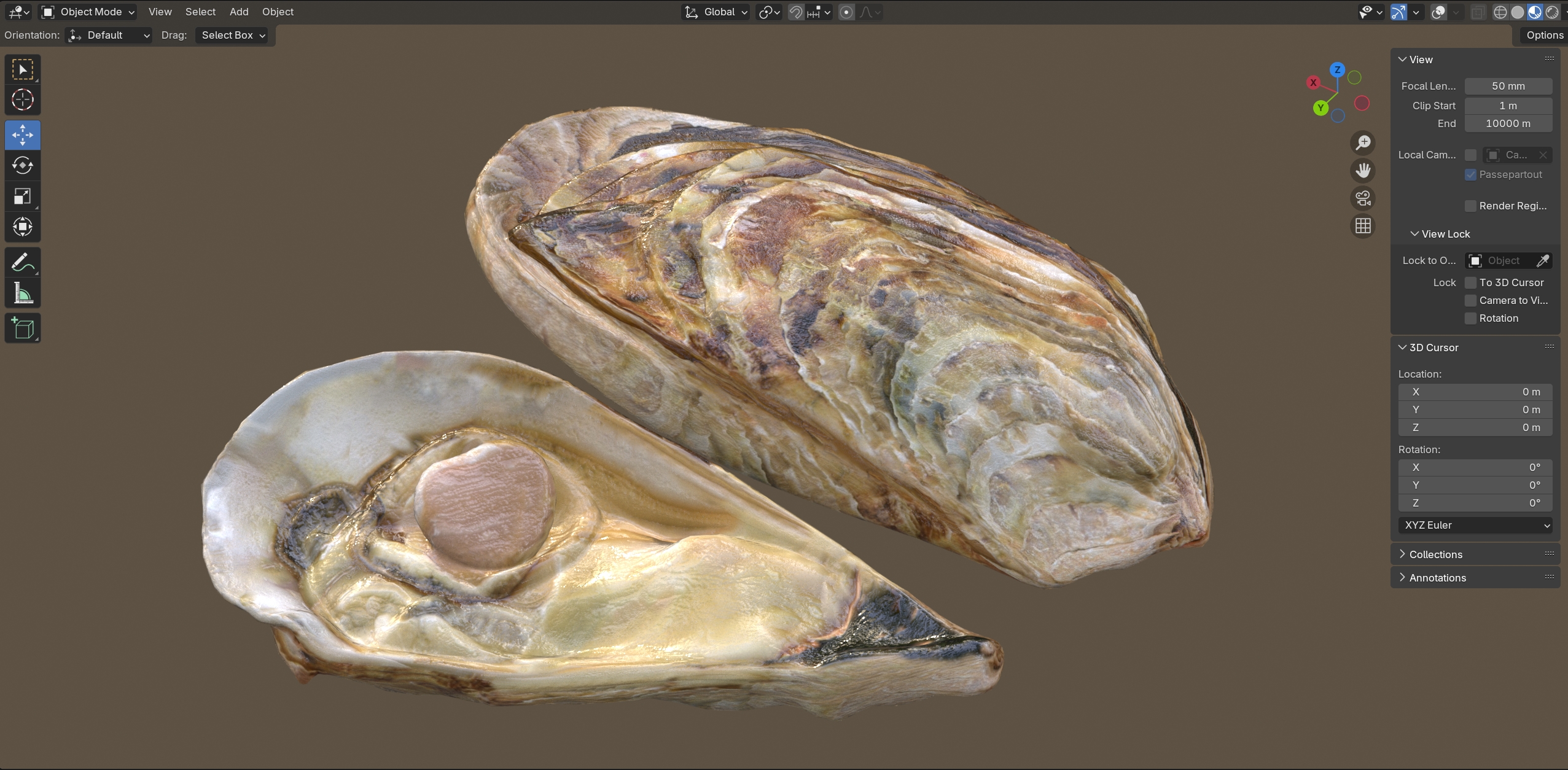Click the 3D Cursor Location X field

tap(1475, 392)
